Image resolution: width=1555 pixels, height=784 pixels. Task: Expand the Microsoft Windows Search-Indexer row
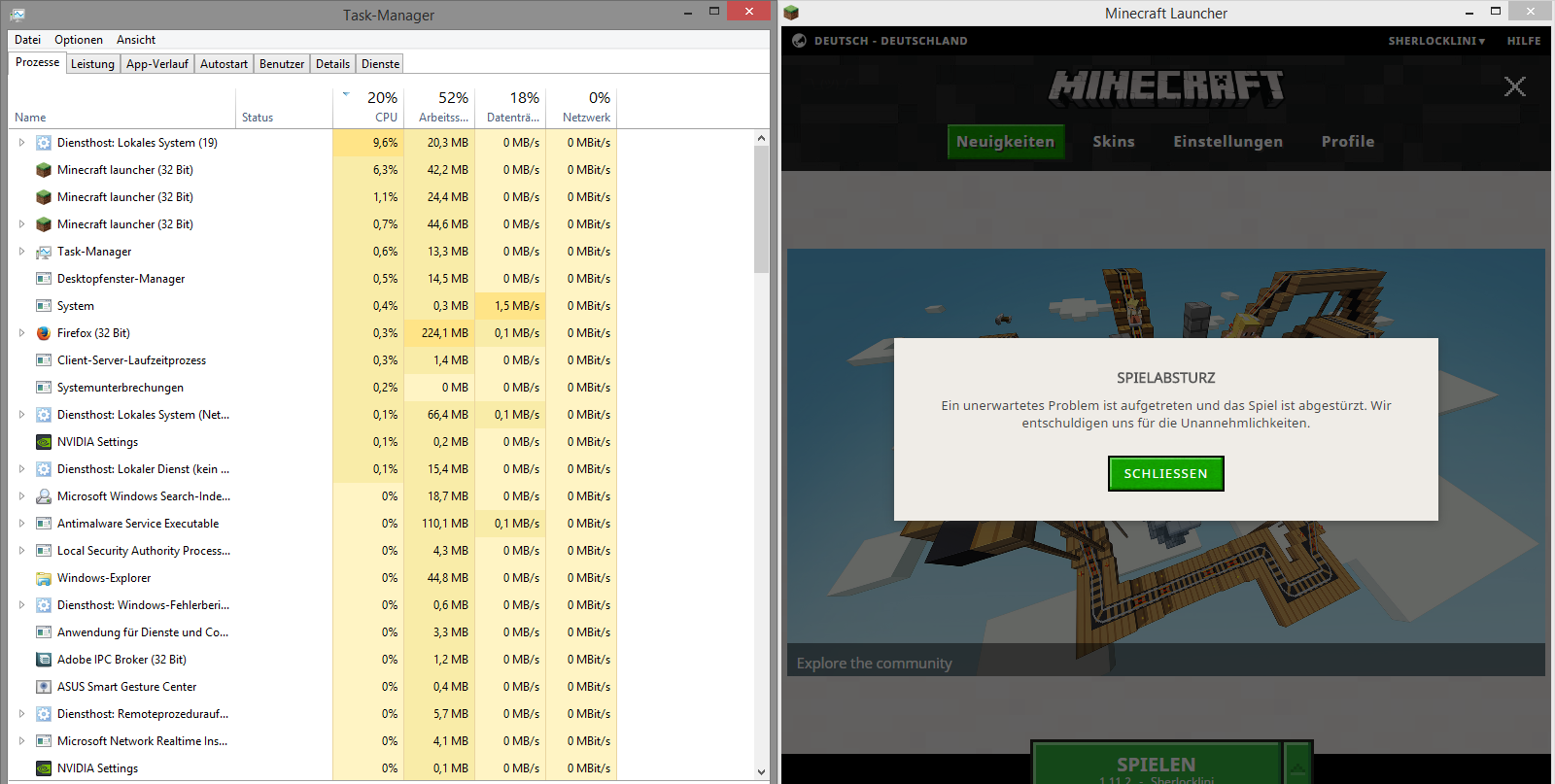(x=21, y=496)
